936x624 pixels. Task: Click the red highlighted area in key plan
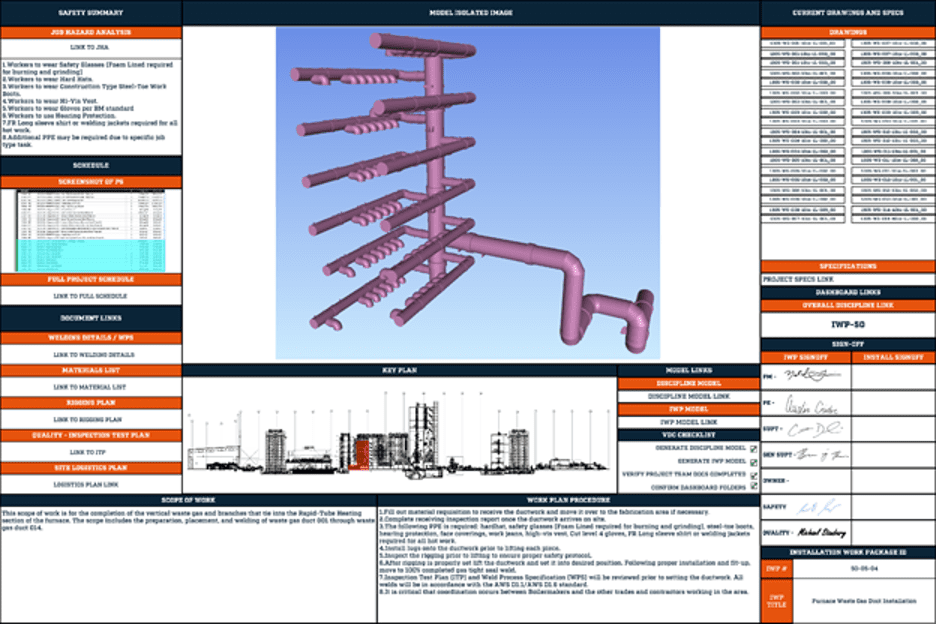(x=361, y=455)
